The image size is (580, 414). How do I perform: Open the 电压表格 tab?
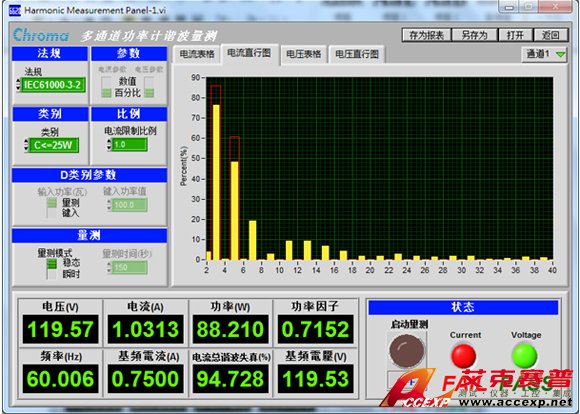[303, 54]
